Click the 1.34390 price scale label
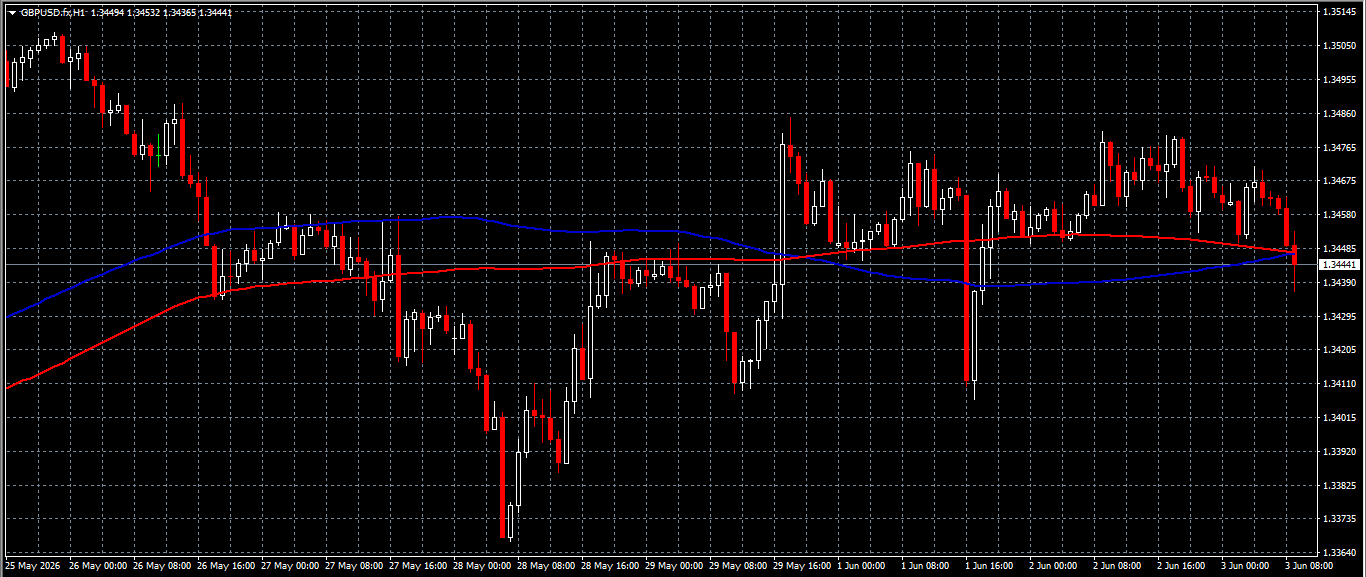Viewport: 1366px width, 577px height. click(1339, 283)
